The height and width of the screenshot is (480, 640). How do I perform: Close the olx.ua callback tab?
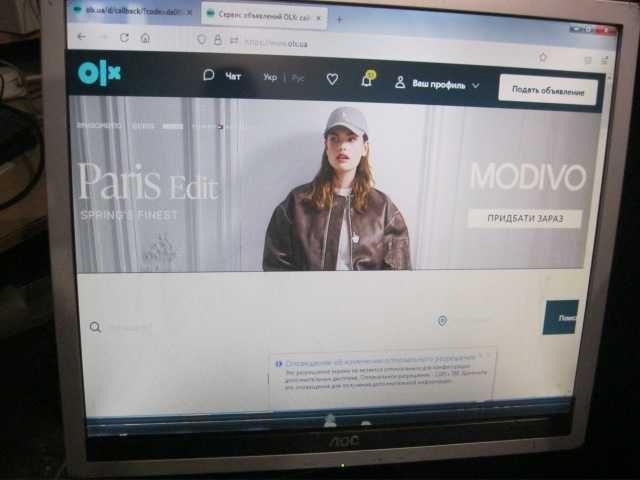coord(189,13)
